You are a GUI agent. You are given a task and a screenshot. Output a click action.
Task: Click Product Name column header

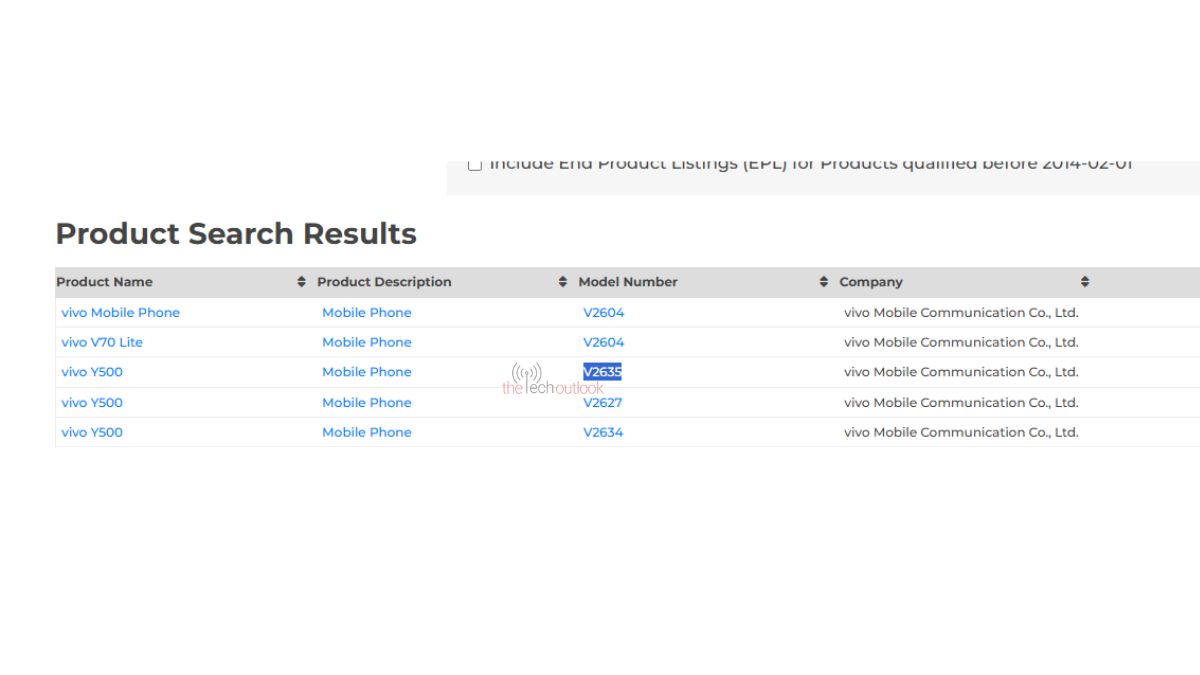point(105,282)
